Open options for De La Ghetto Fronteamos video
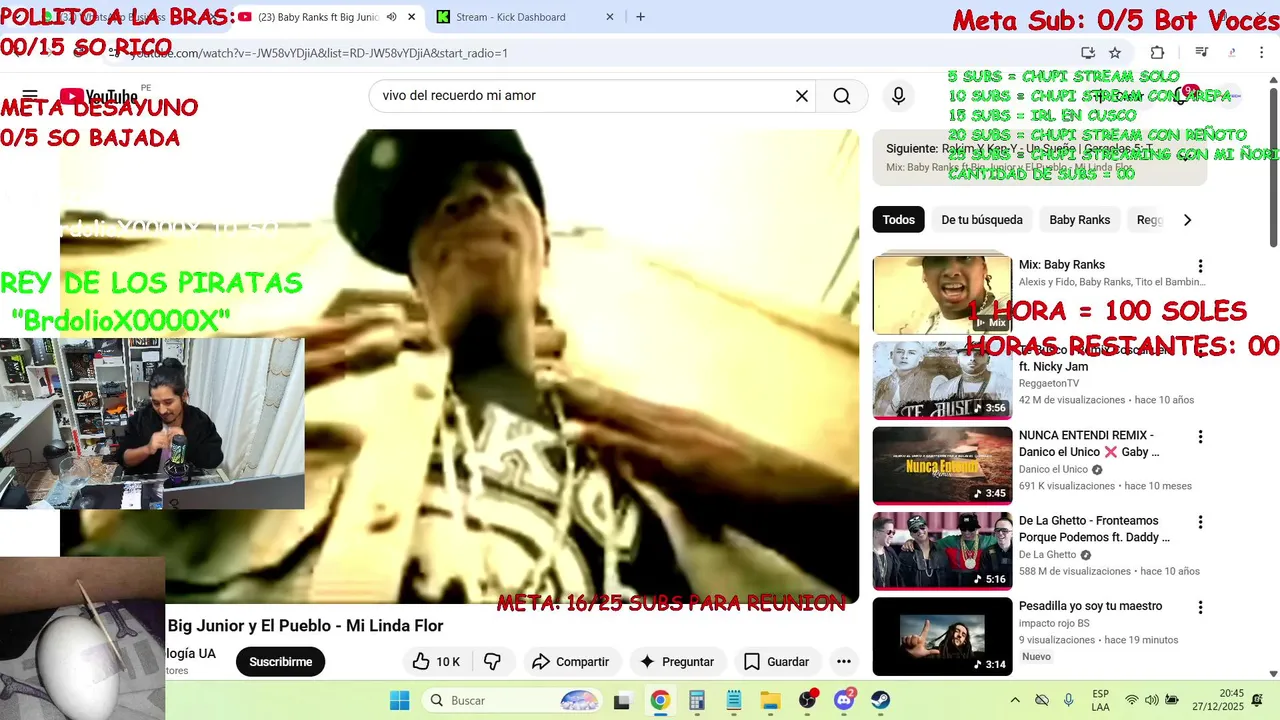 tap(1200, 522)
